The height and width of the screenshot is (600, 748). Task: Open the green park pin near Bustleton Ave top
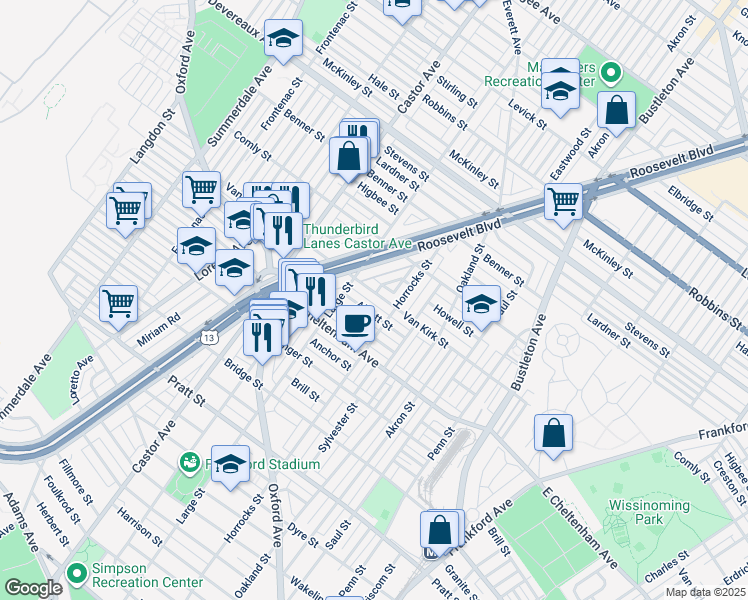610,74
